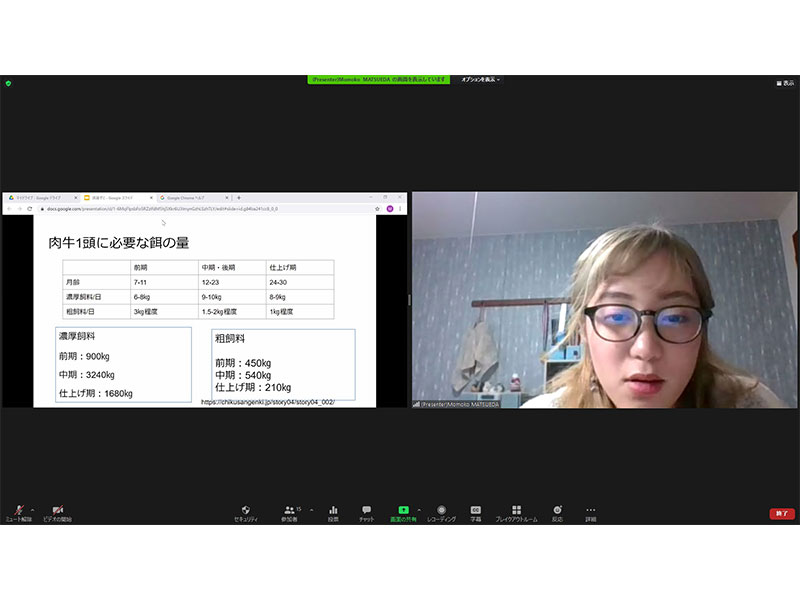
Task: Enable closed captions (字幕)
Action: 477,511
